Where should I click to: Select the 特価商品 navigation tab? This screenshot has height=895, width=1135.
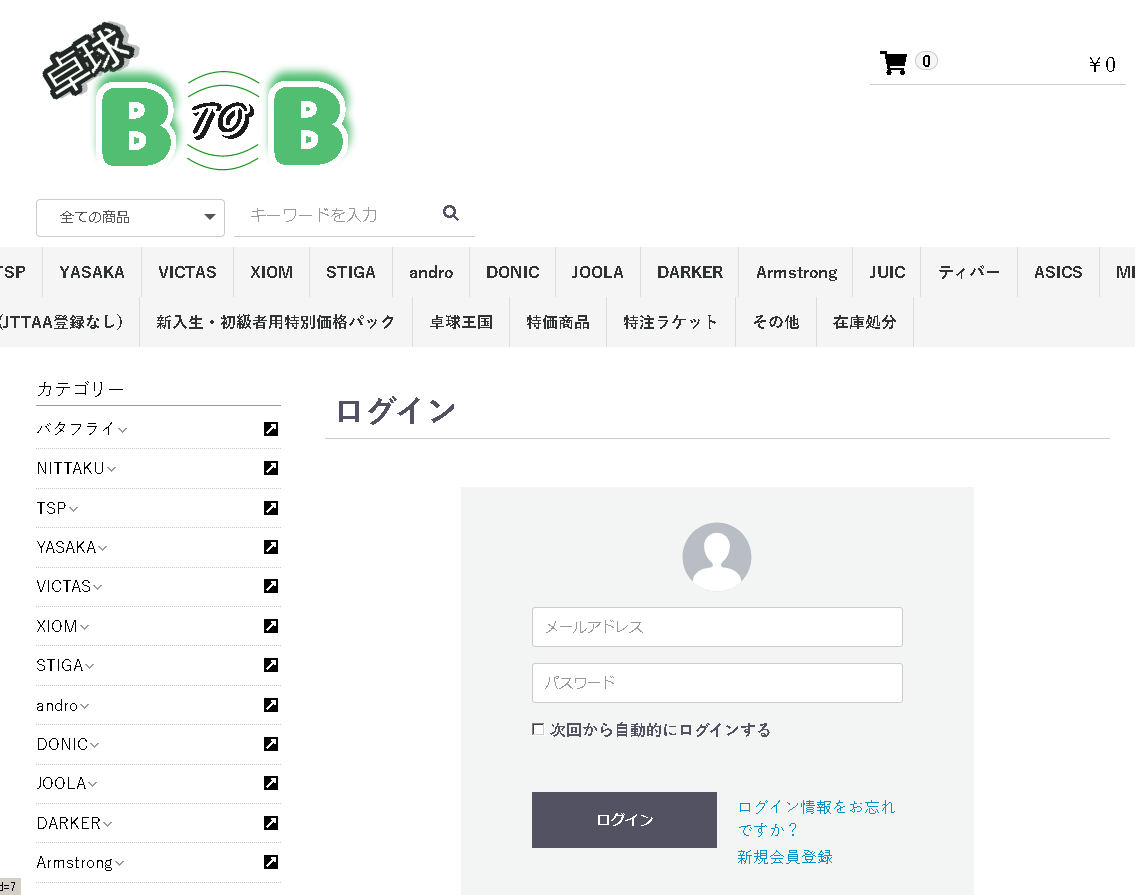(x=558, y=321)
